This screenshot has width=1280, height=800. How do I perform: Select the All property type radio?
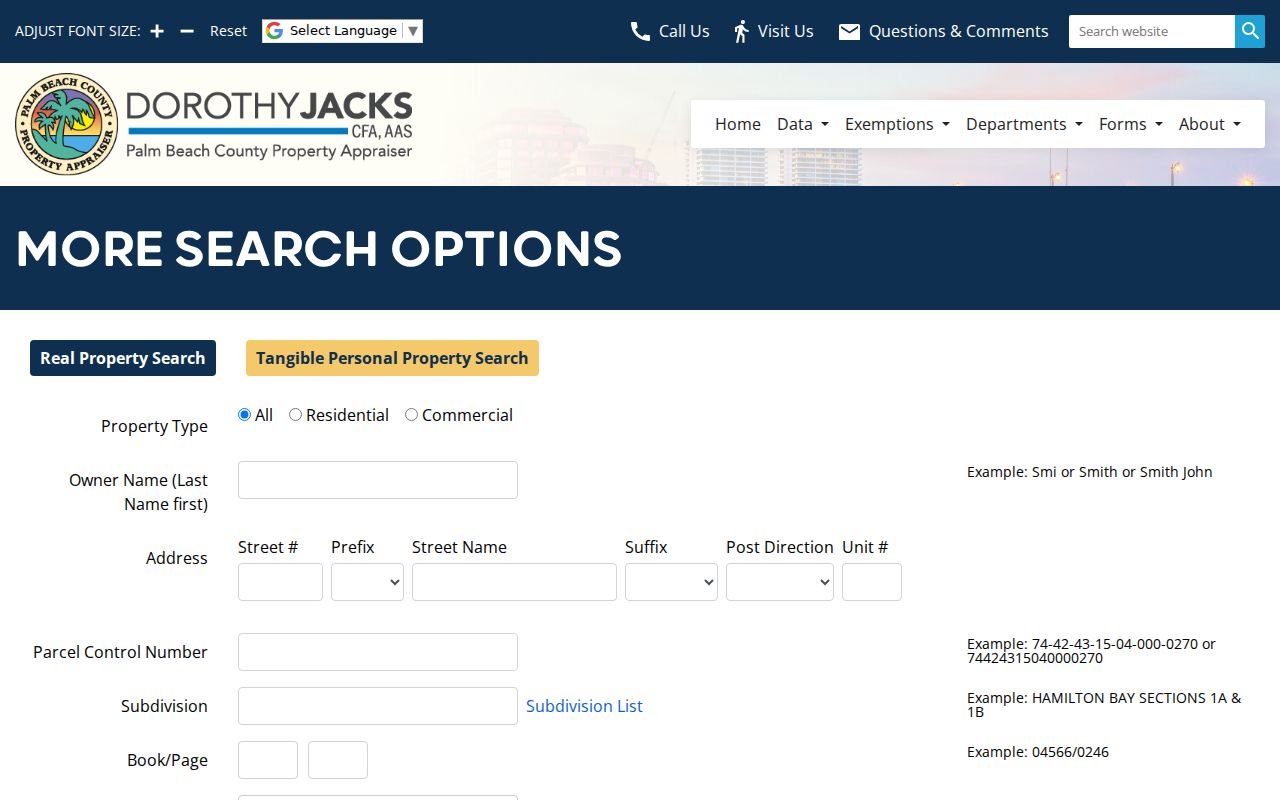(245, 415)
